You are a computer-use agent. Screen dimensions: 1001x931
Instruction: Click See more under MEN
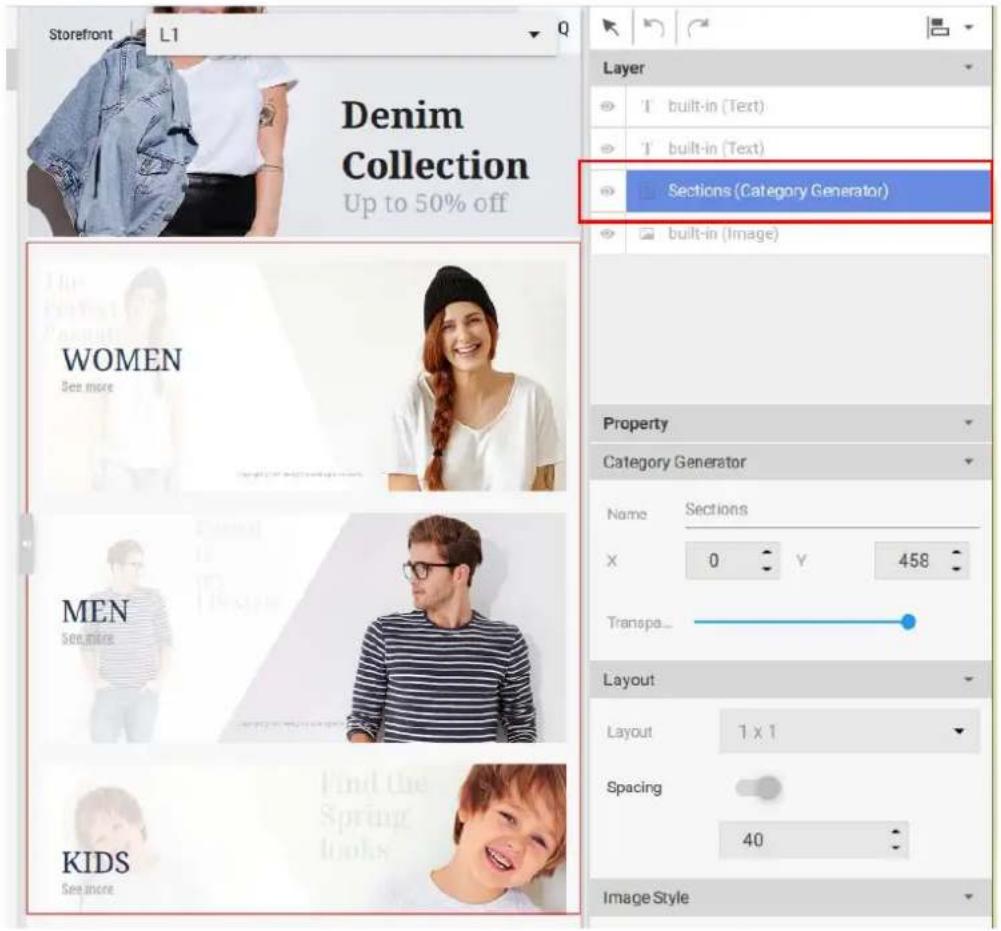click(x=87, y=638)
